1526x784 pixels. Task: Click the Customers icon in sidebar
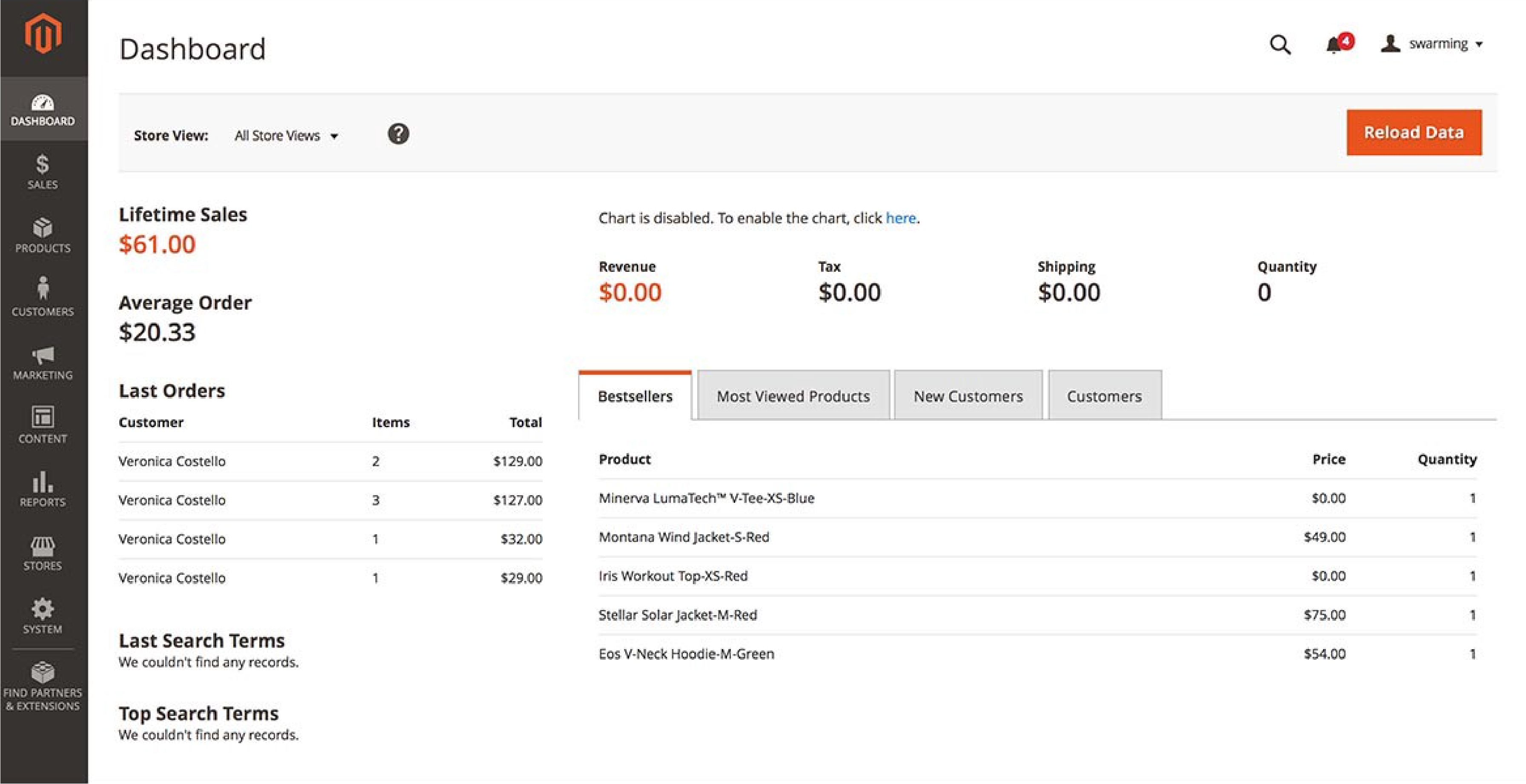(x=43, y=299)
